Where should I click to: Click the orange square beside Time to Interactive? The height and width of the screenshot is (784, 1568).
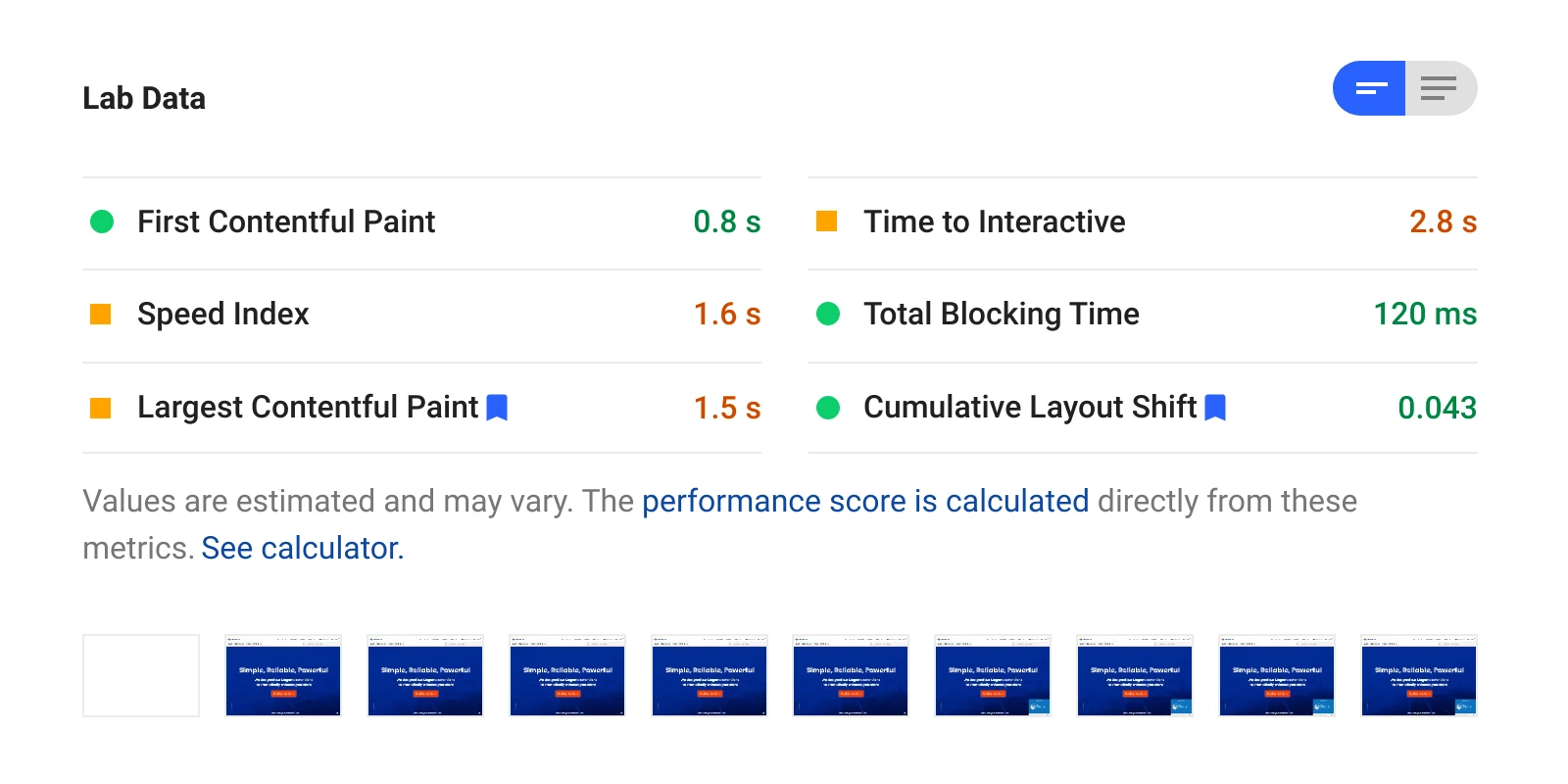coord(826,221)
